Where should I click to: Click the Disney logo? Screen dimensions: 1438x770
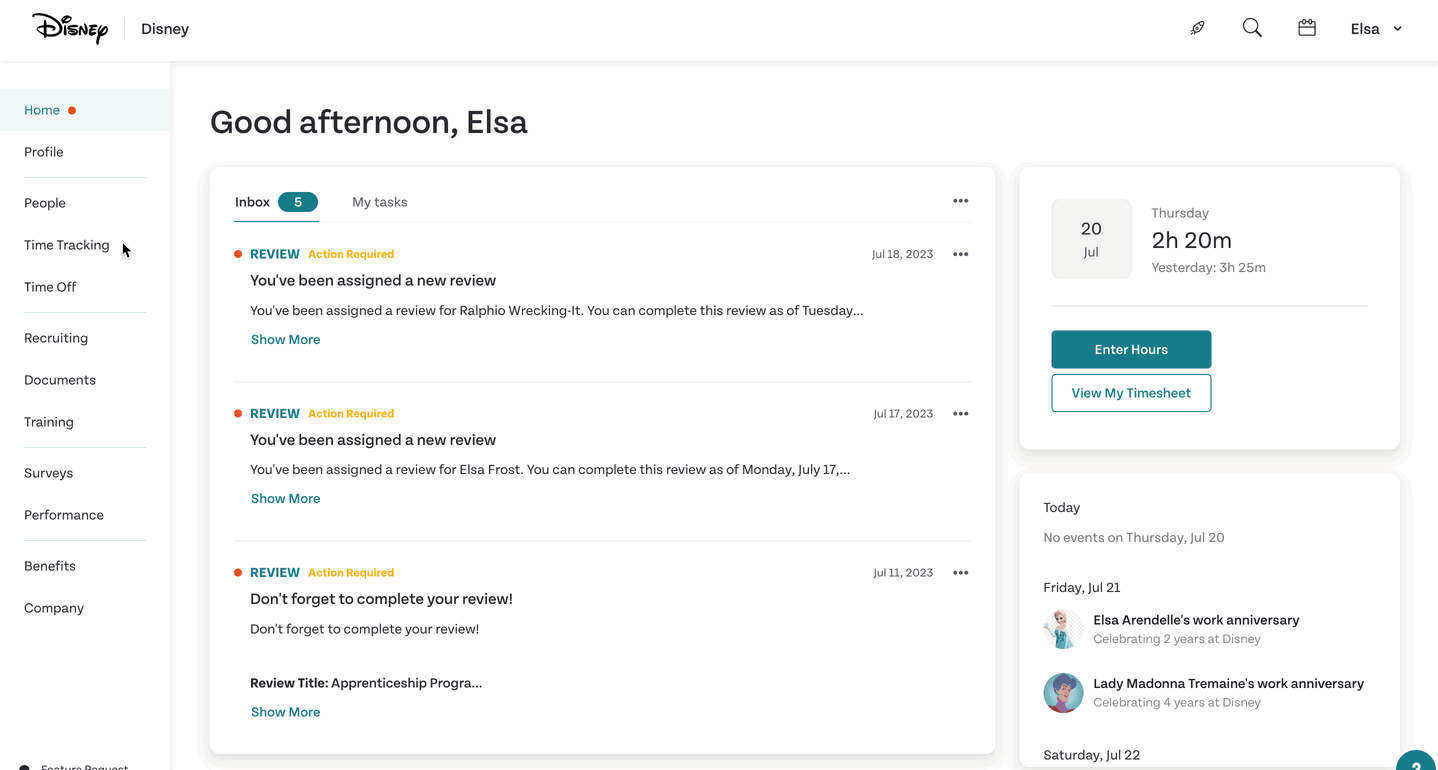pos(70,28)
